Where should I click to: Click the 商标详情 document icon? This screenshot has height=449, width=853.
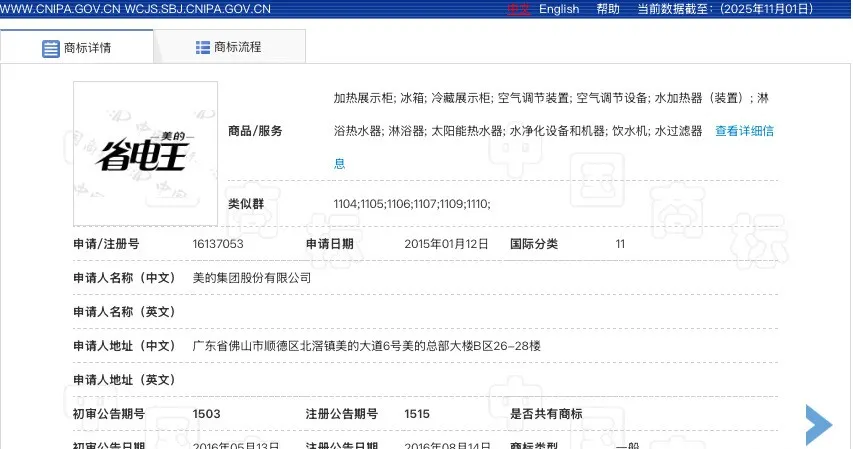pyautogui.click(x=51, y=48)
